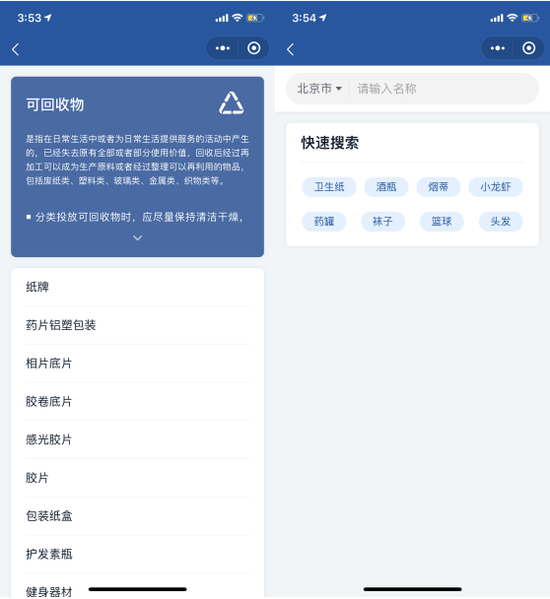Close mini program via left circle icon
Viewport: 550px width, 599px height.
click(x=254, y=48)
